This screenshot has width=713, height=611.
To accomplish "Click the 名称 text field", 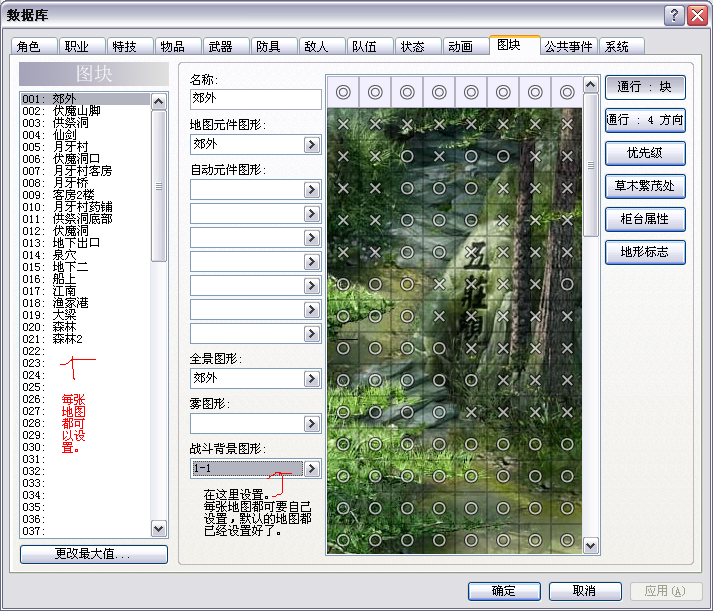I will point(256,99).
